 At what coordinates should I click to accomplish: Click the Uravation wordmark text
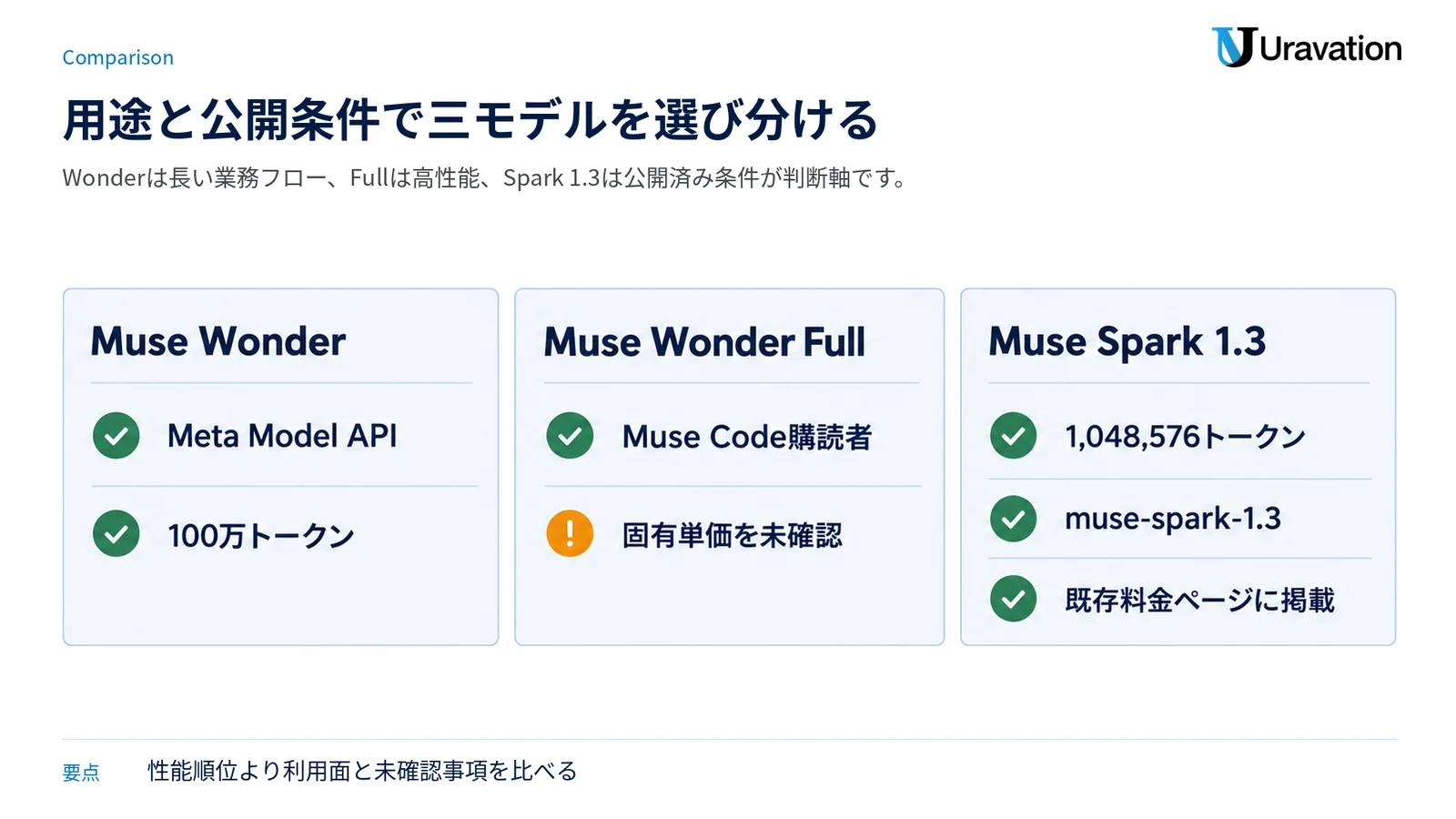coord(1330,48)
